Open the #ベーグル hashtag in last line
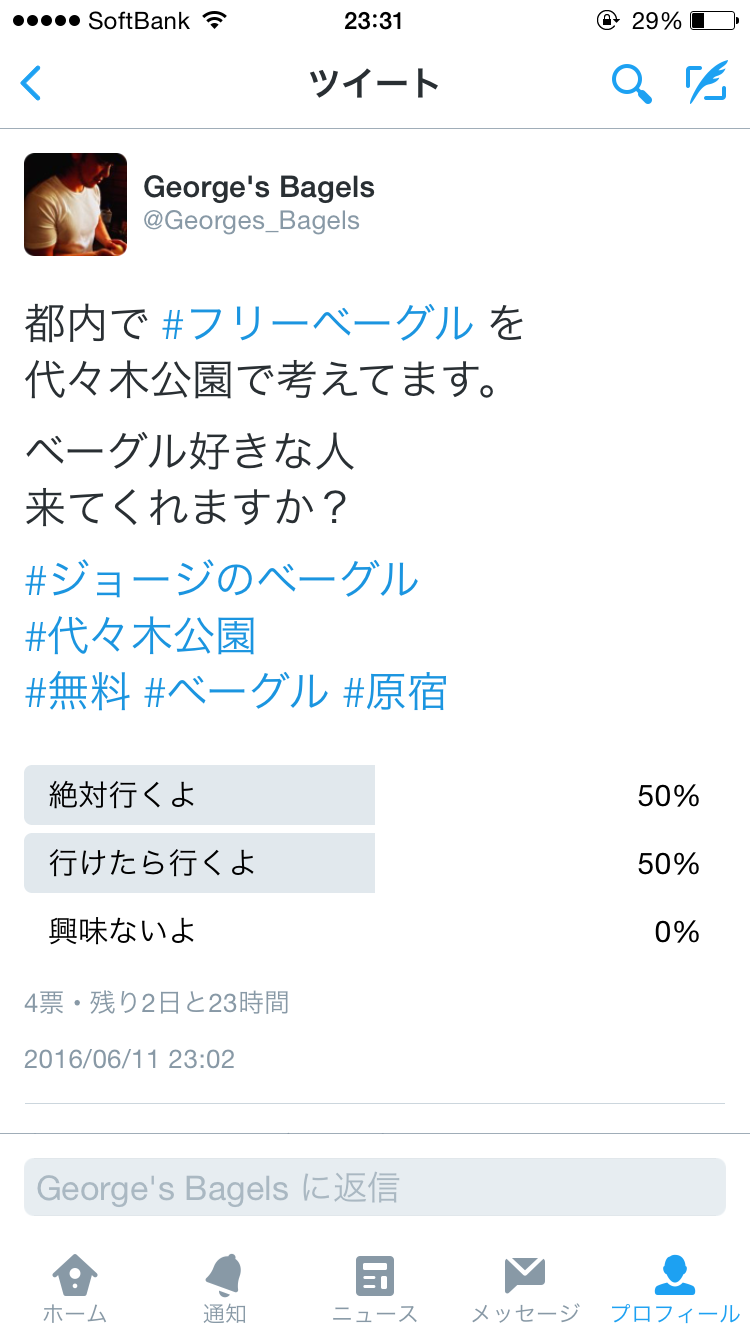 tap(236, 692)
